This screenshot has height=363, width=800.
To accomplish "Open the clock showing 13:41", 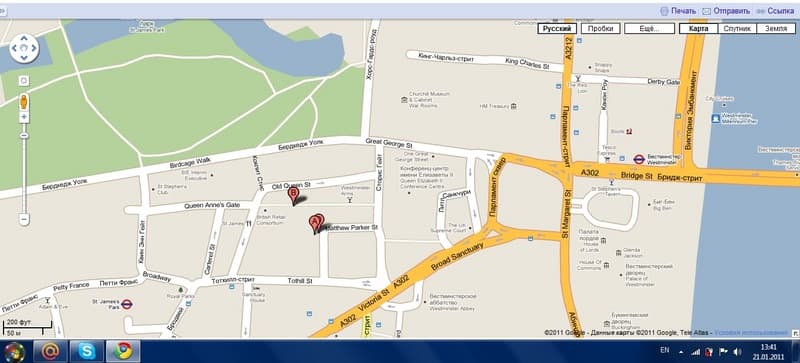I will coord(768,352).
